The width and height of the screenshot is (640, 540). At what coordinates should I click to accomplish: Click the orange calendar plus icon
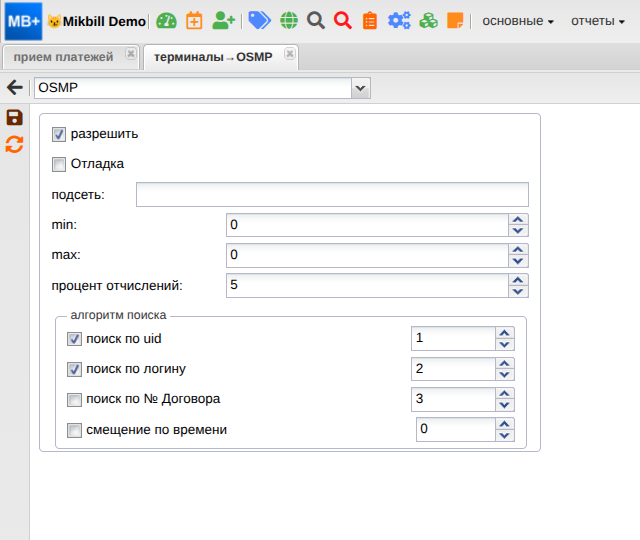tap(194, 21)
